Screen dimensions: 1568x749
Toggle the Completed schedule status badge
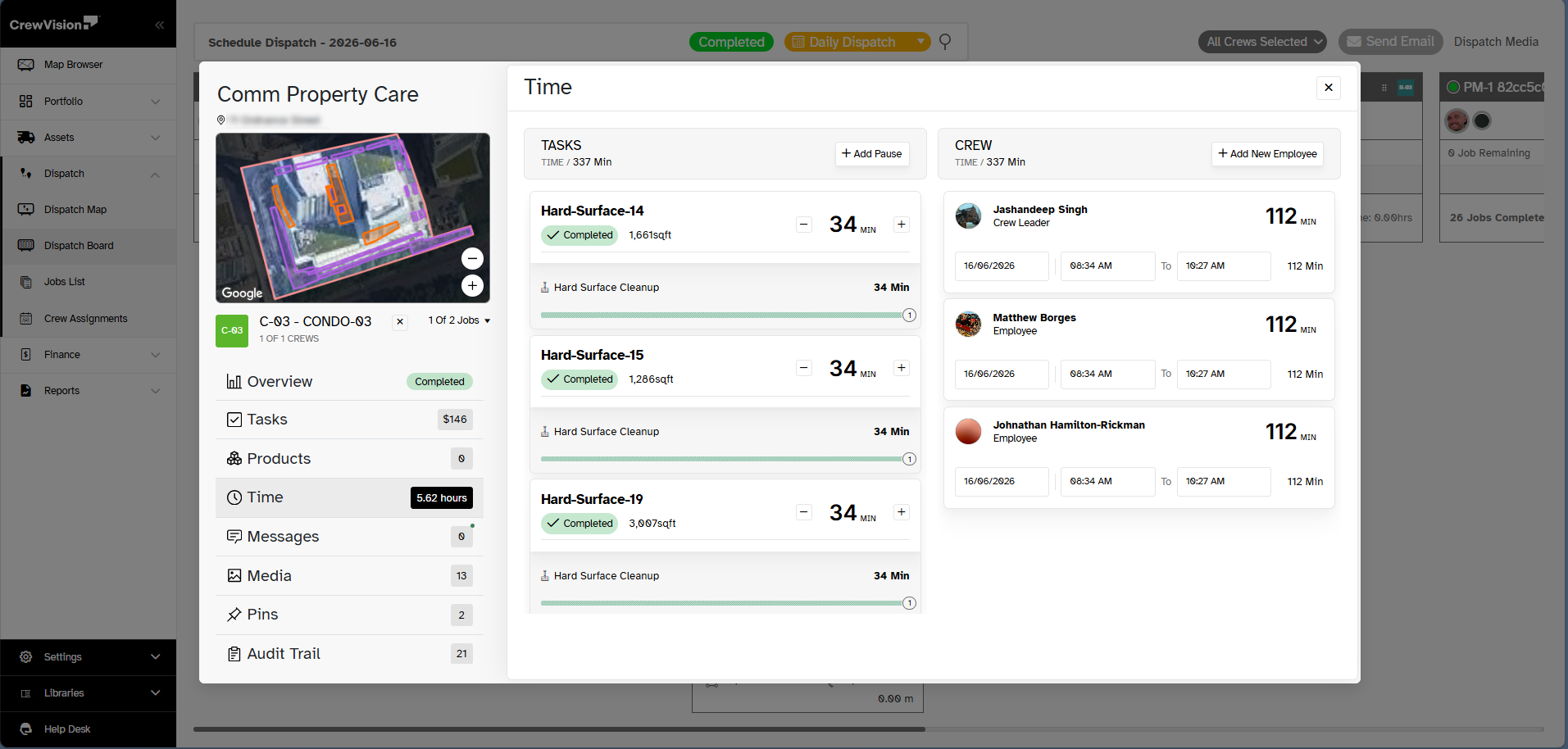click(x=731, y=42)
